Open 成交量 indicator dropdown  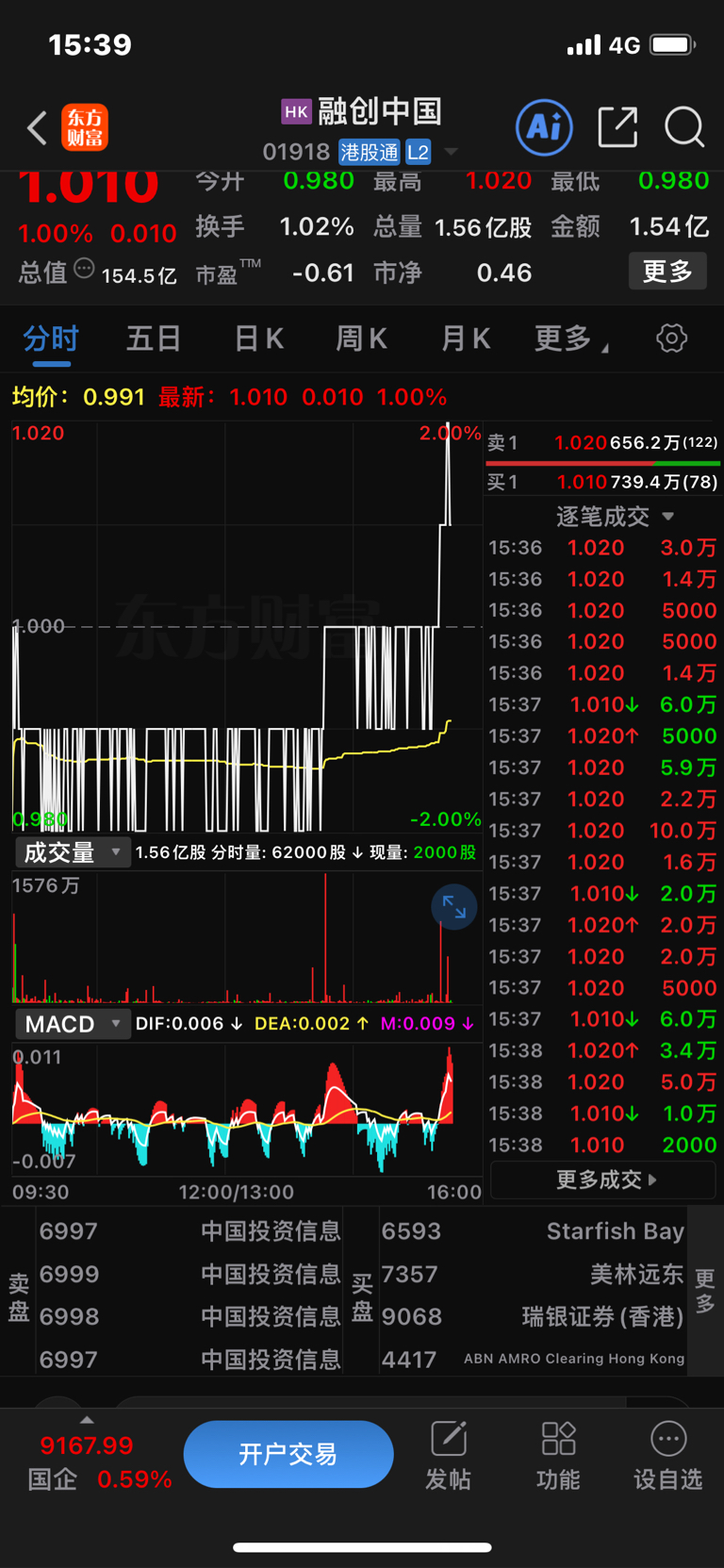(x=73, y=852)
